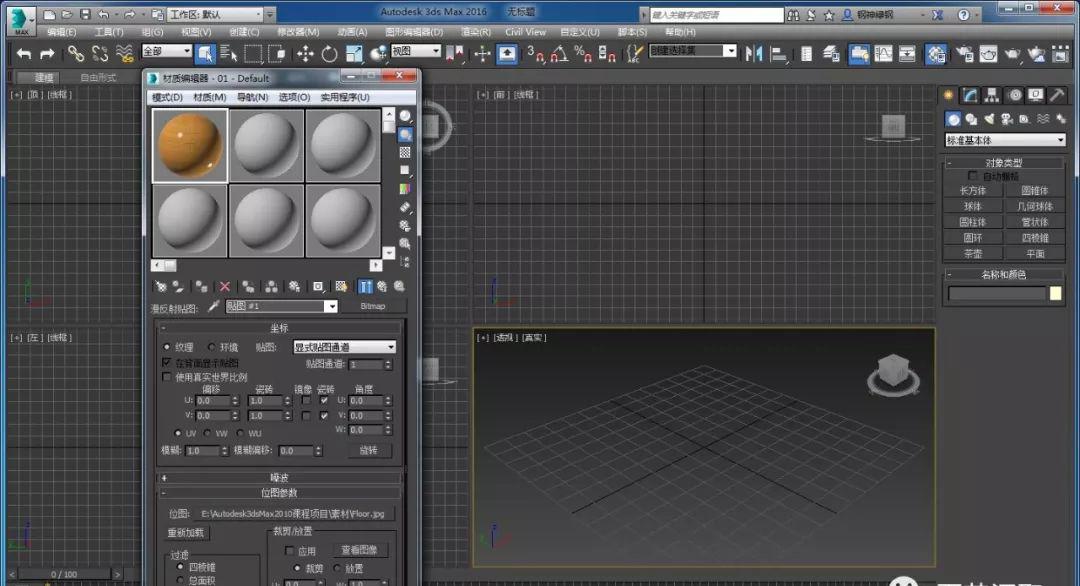Open 实用程序(U) menu in Material Editor
This screenshot has width=1080, height=586.
tap(345, 97)
